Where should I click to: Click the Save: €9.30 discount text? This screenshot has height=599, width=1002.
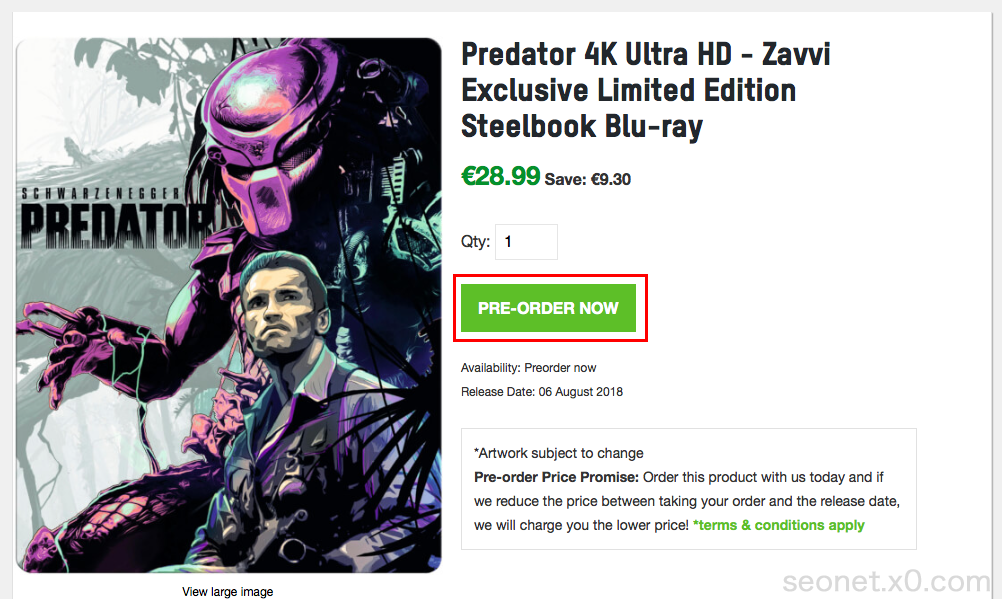pos(588,180)
